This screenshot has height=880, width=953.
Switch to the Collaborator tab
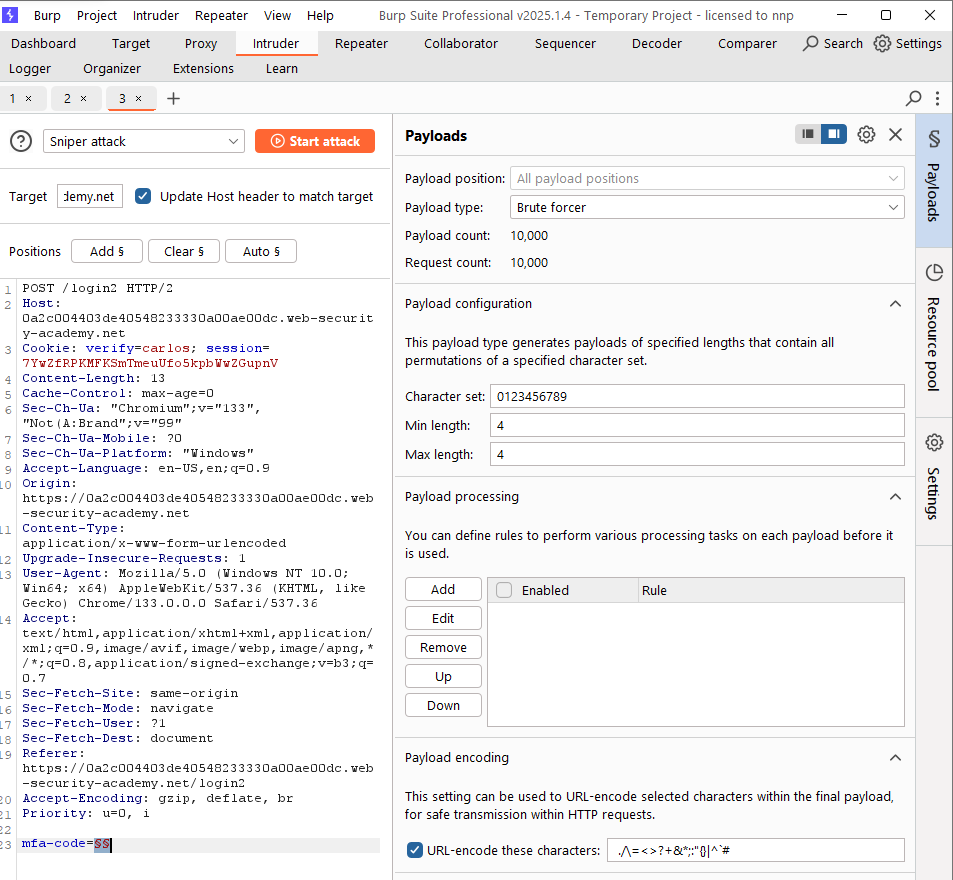(x=461, y=44)
